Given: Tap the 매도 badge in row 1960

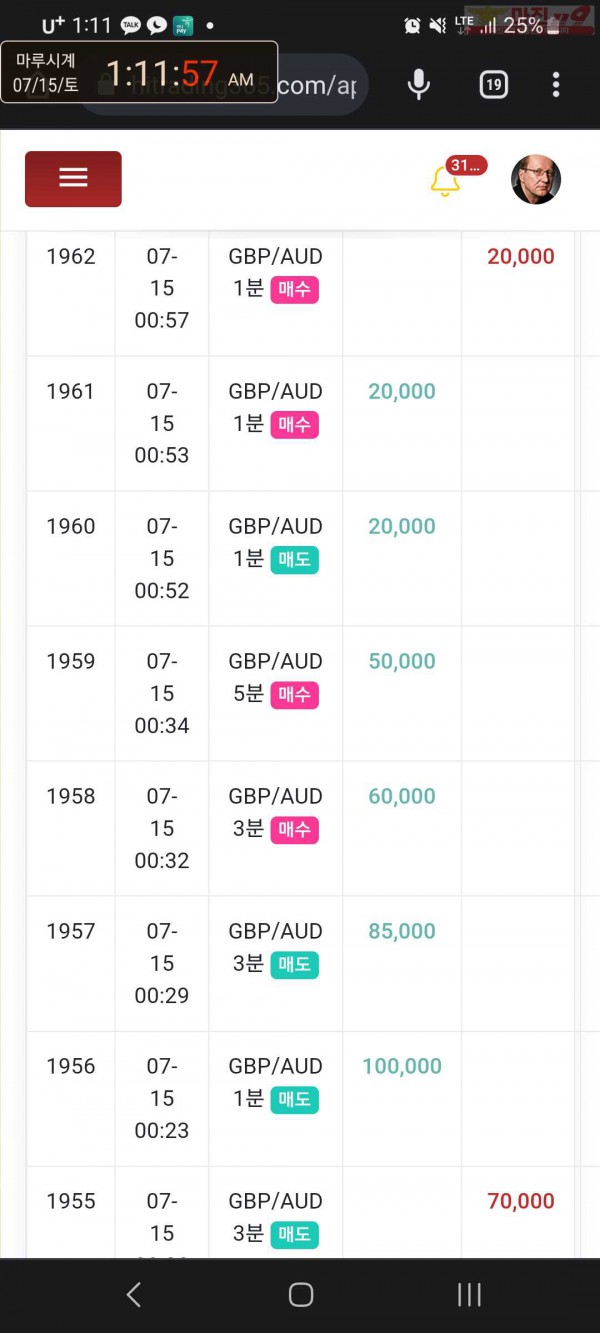Looking at the screenshot, I should [294, 560].
